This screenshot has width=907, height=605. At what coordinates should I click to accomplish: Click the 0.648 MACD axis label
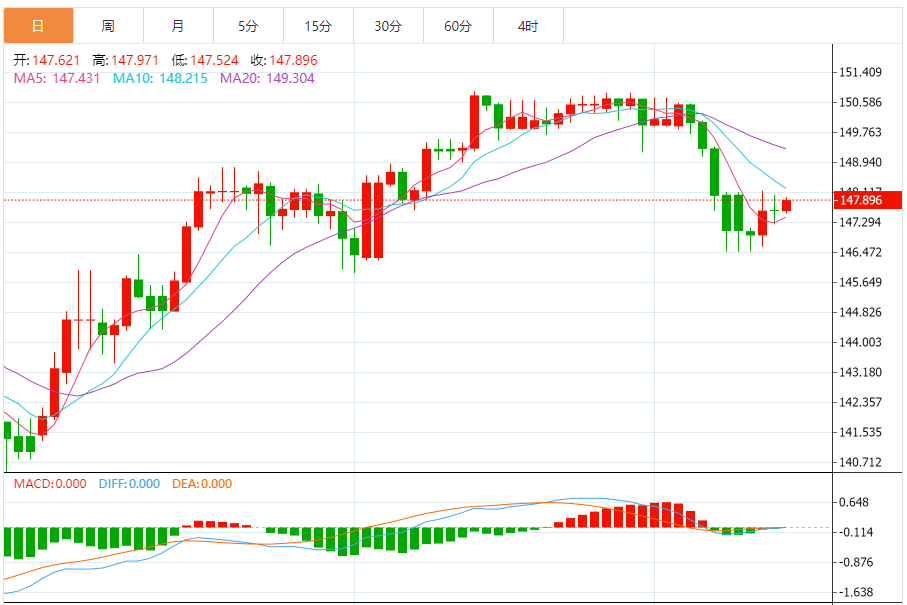click(854, 503)
